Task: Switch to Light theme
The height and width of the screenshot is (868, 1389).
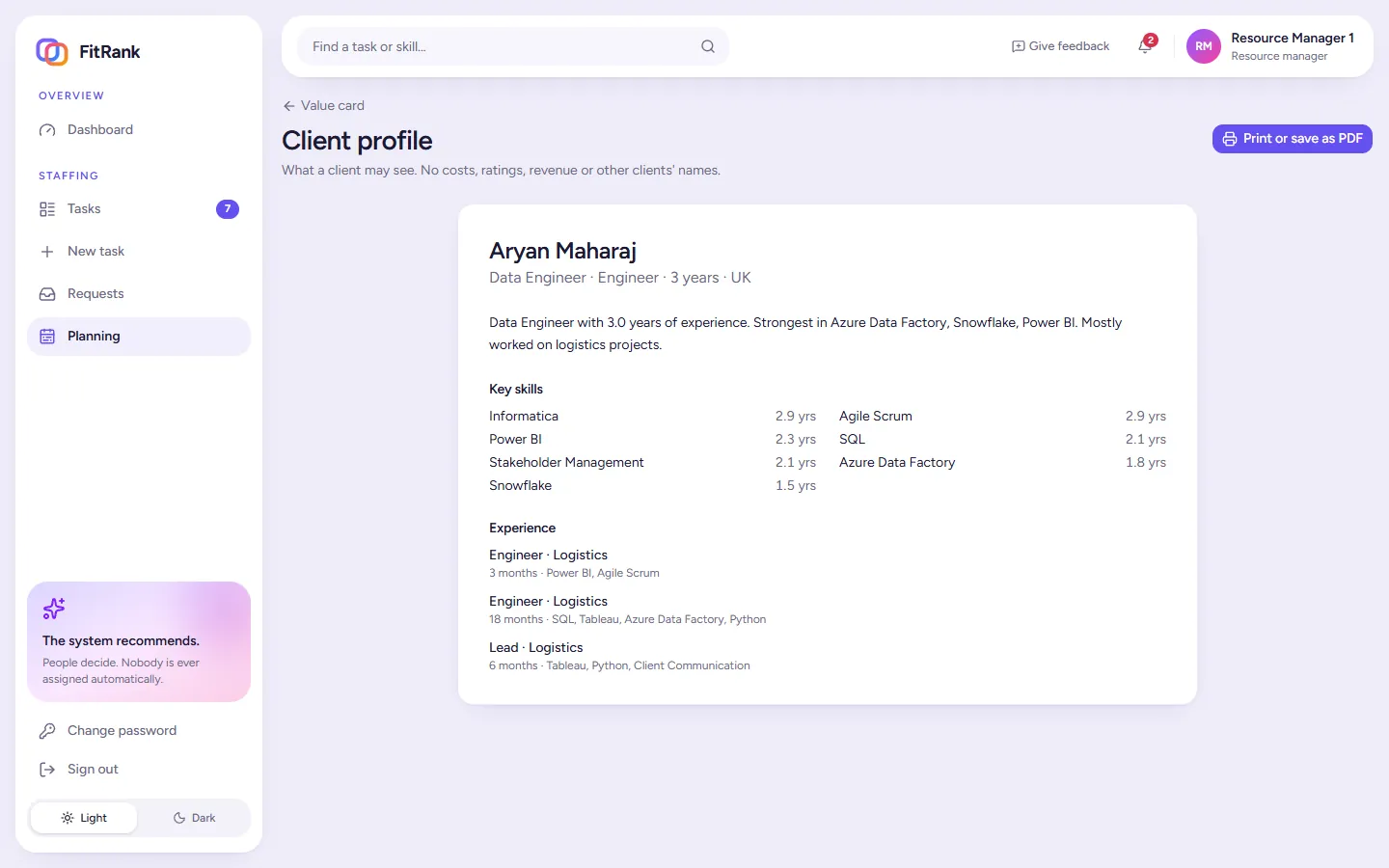Action: pos(84,818)
